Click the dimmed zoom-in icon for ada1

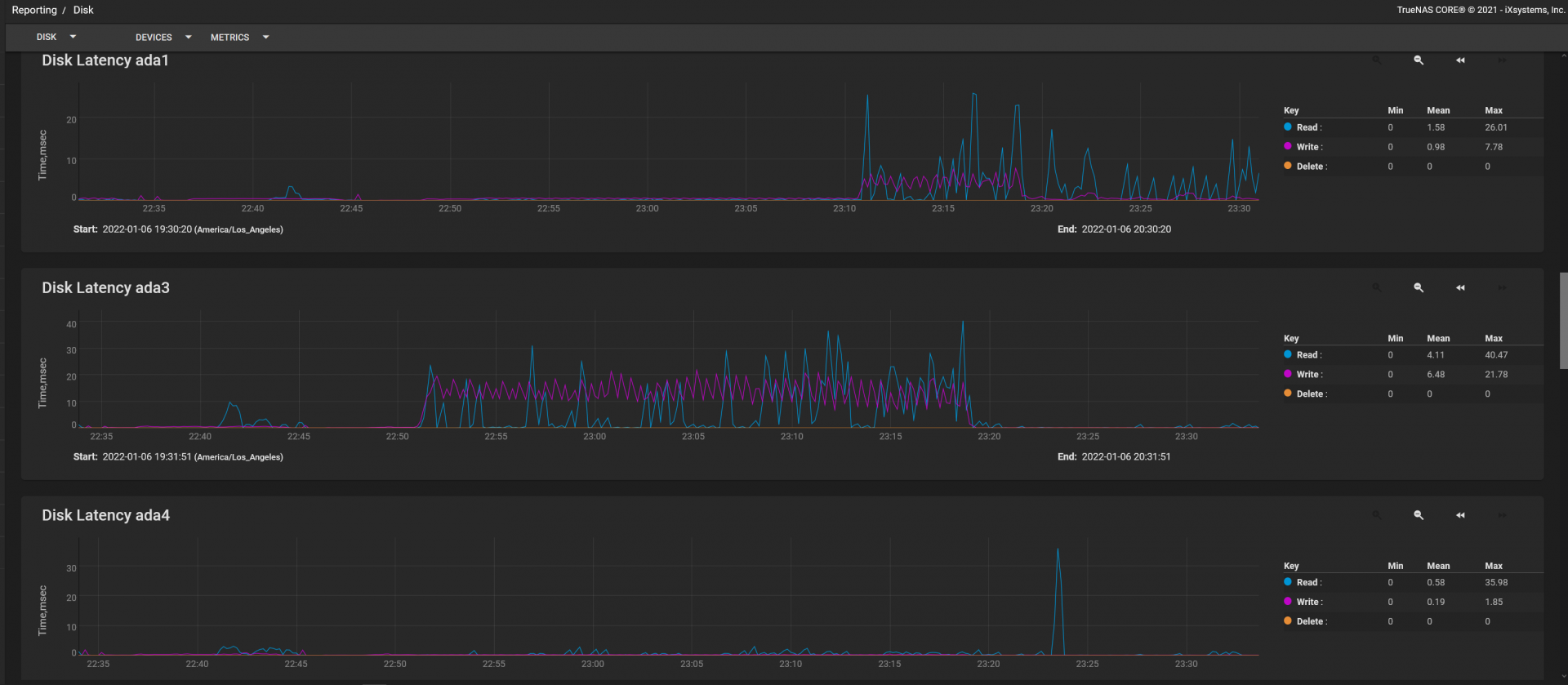click(x=1377, y=60)
